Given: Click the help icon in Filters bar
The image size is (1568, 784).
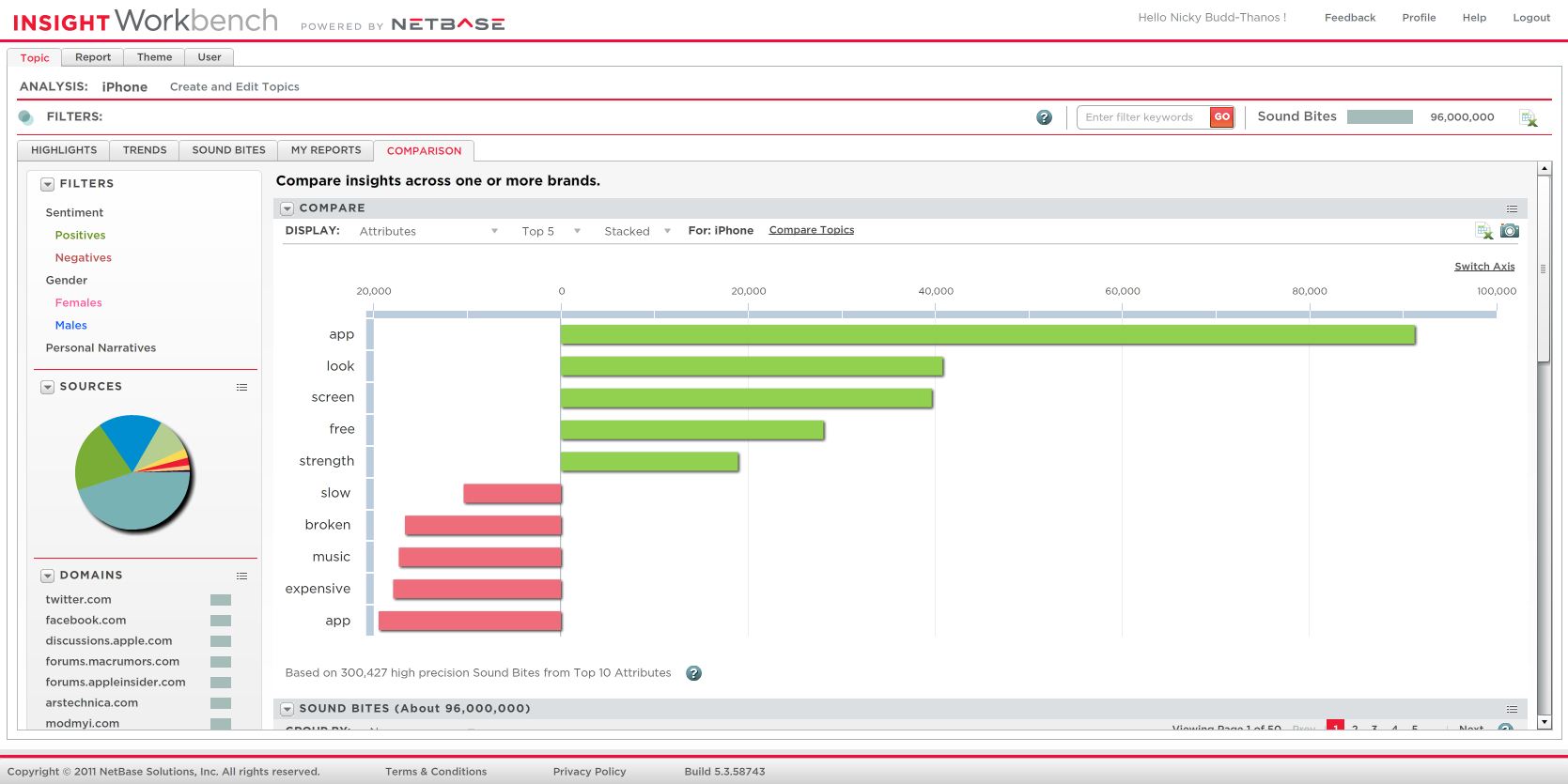Looking at the screenshot, I should click(1044, 117).
